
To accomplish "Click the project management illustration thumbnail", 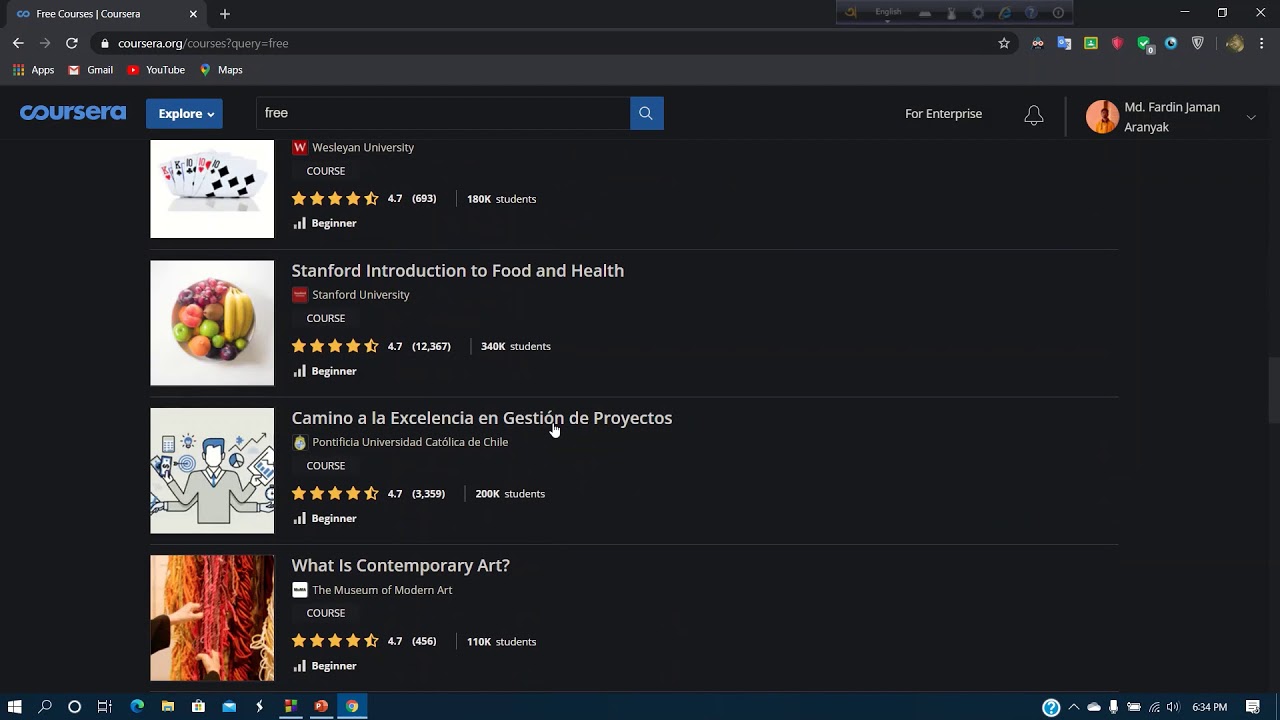I will pos(212,470).
